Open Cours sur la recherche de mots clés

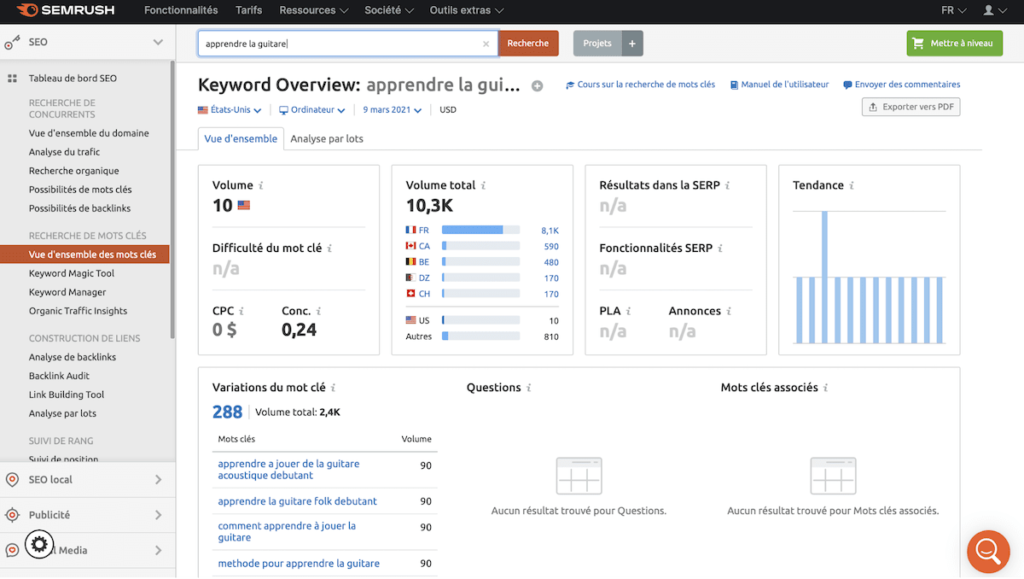pos(640,84)
